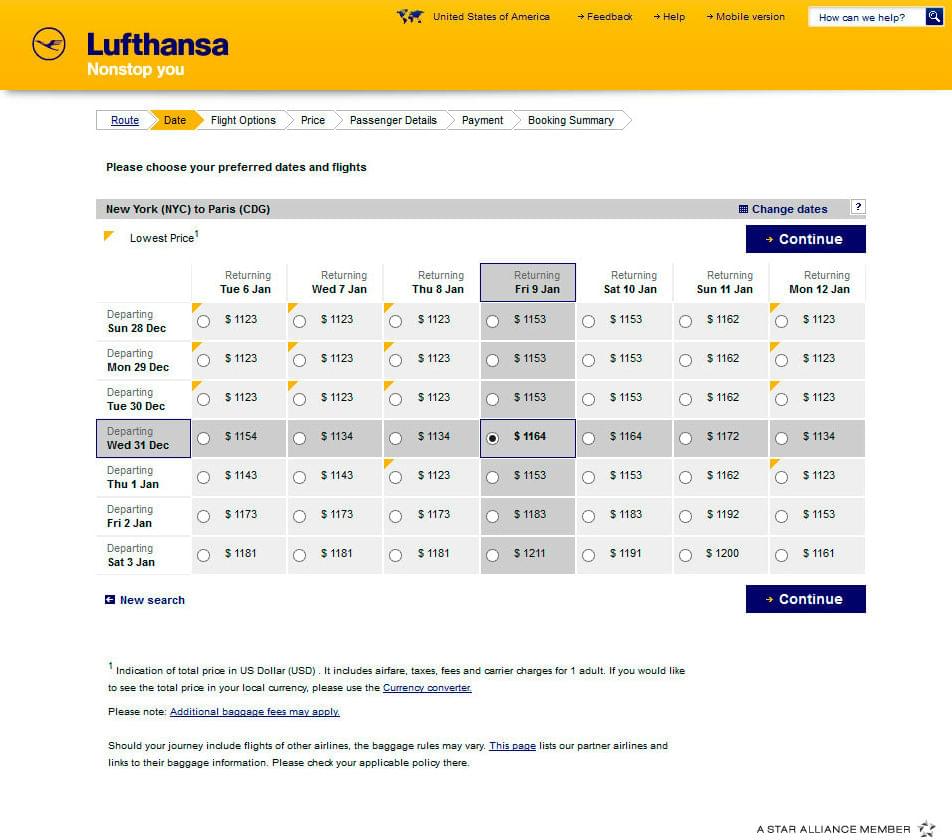Image resolution: width=952 pixels, height=840 pixels.
Task: Click the Departing Wed 31 Dec row header
Action: [143, 438]
